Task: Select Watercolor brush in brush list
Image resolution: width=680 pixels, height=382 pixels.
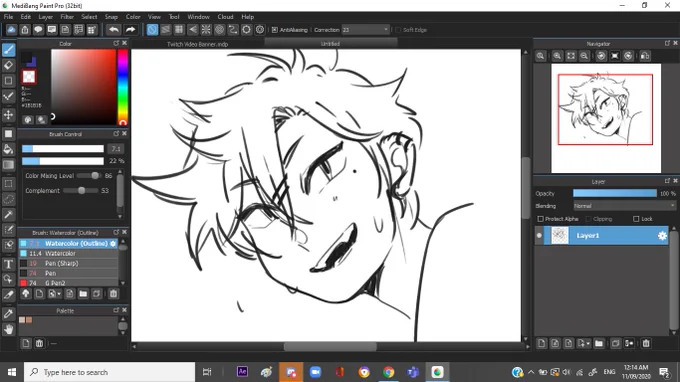Action: 68,253
